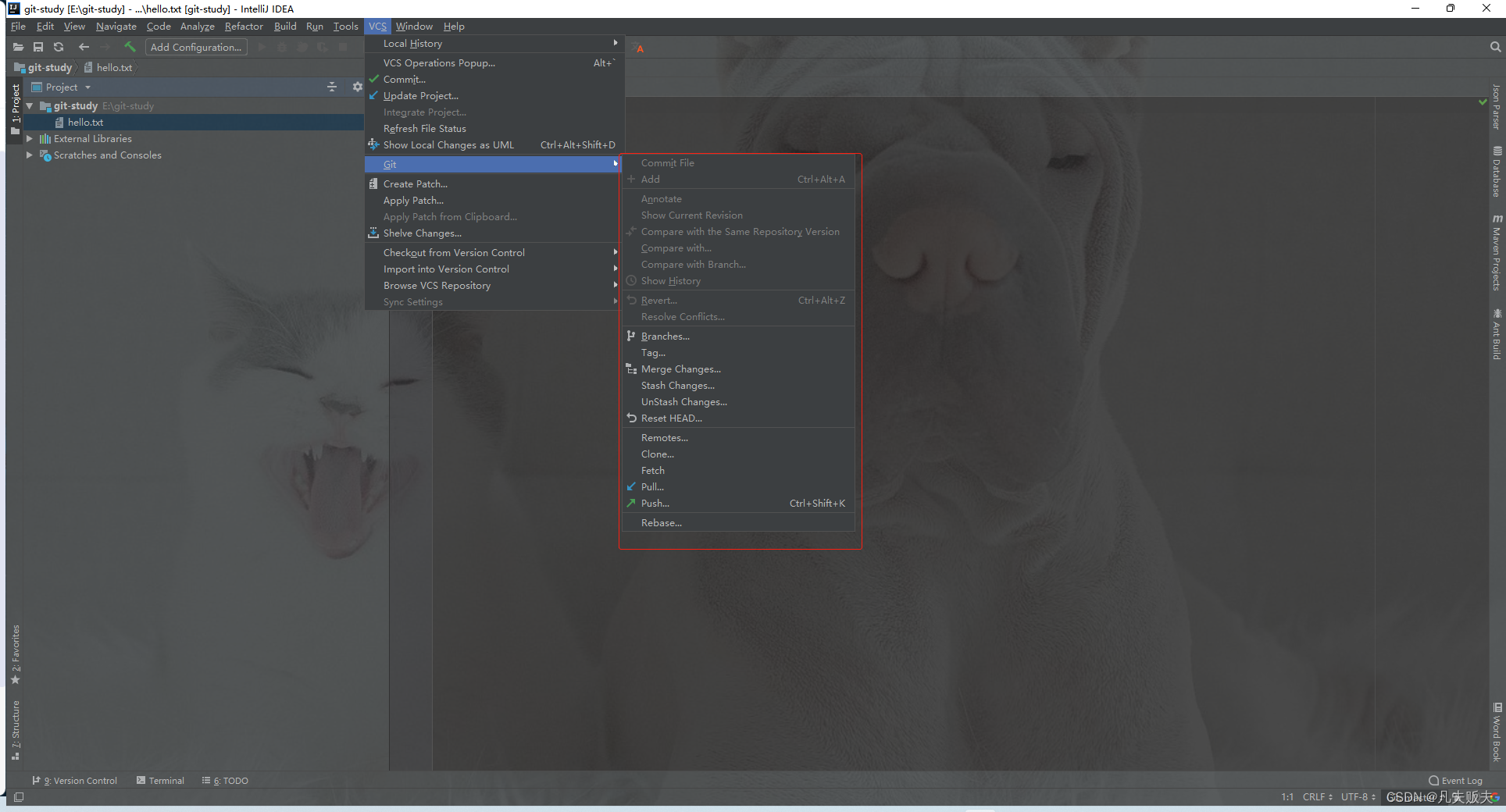Open the Event Log
The image size is (1506, 812).
pos(1455,780)
